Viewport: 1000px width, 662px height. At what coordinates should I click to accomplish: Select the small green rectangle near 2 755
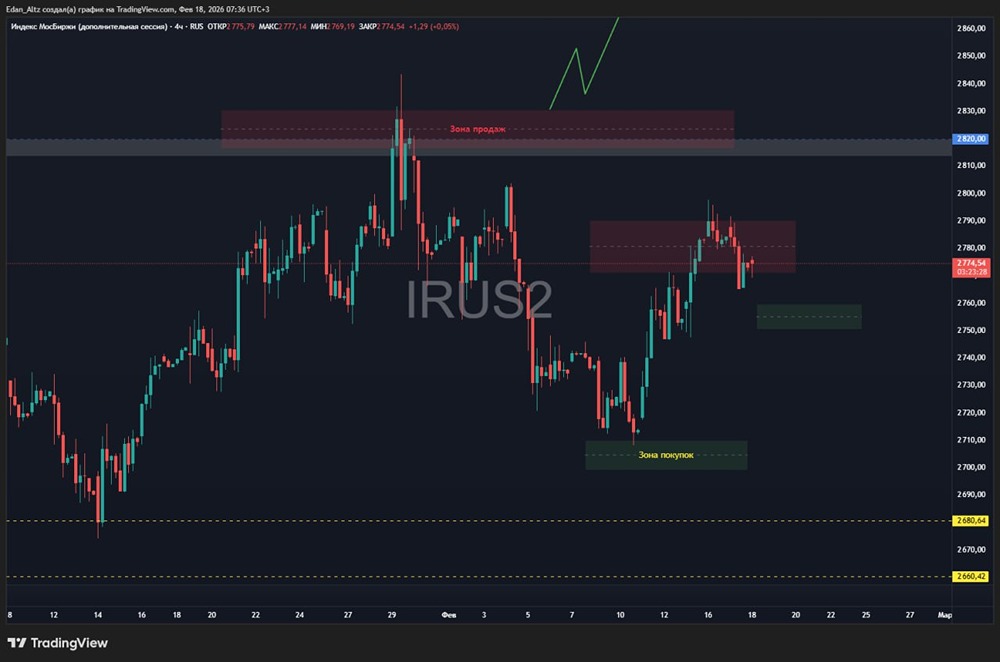809,316
